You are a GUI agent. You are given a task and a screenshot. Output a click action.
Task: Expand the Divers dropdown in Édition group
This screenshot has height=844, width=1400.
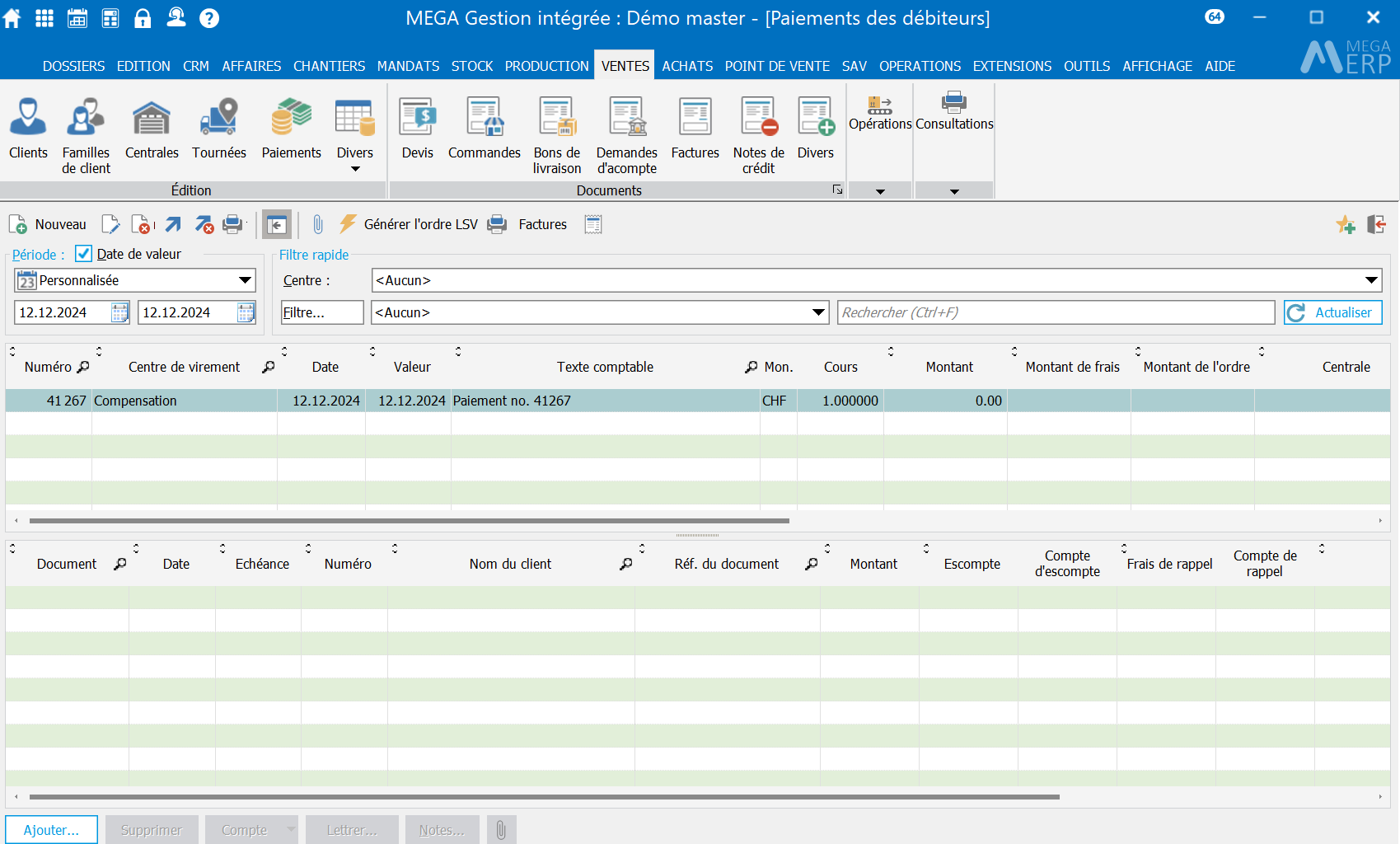tap(355, 169)
